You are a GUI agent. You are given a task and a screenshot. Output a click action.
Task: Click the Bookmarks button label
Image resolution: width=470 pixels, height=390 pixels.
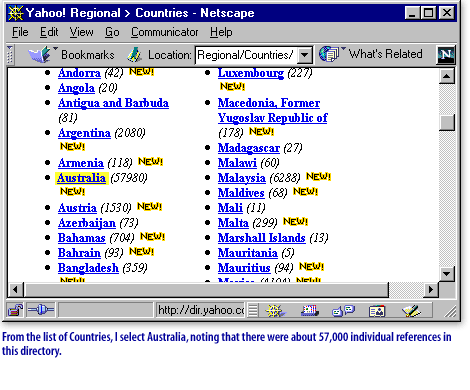[x=88, y=55]
